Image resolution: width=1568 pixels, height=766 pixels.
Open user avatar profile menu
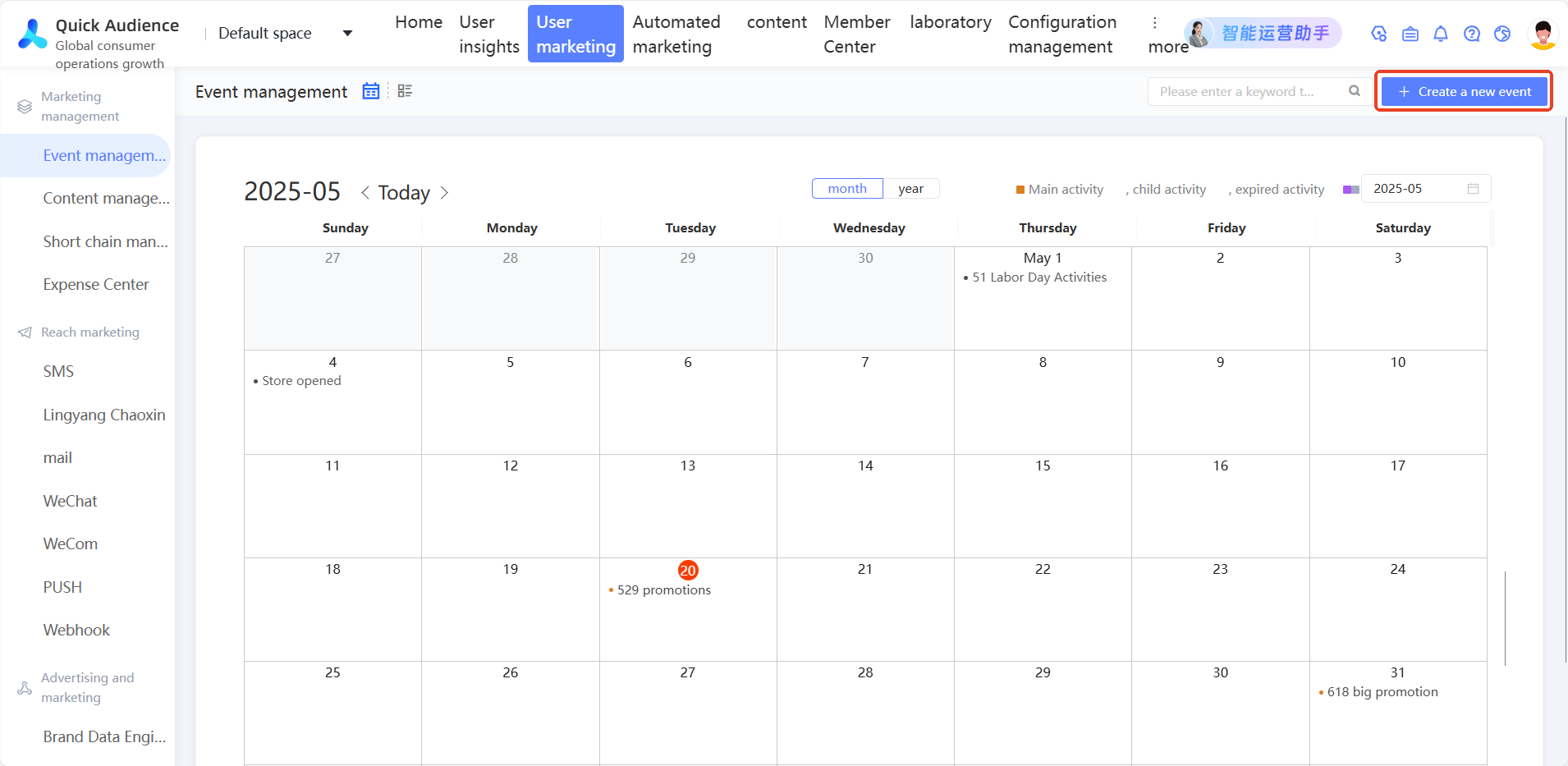[x=1543, y=34]
